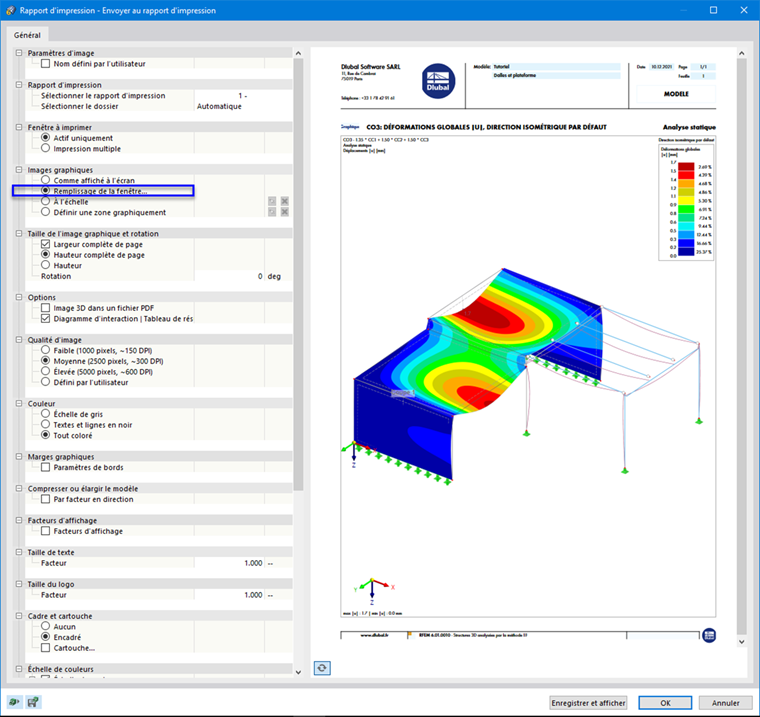Select Encadré frame option
Image resolution: width=760 pixels, height=717 pixels.
[46, 637]
